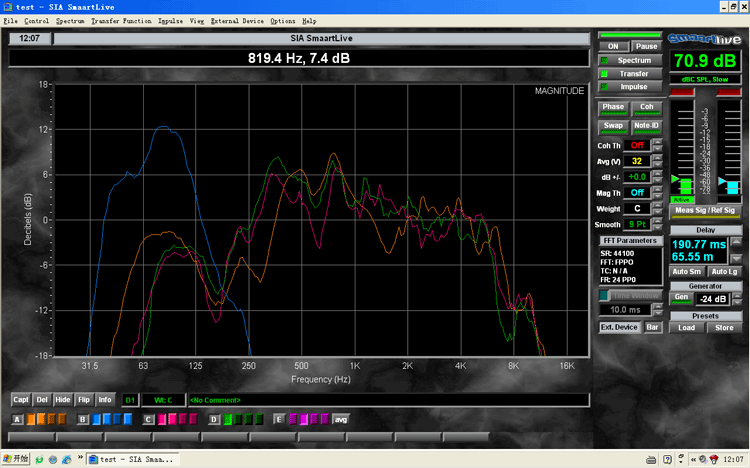Open the External Device menu
The width and height of the screenshot is (750, 468).
click(237, 21)
